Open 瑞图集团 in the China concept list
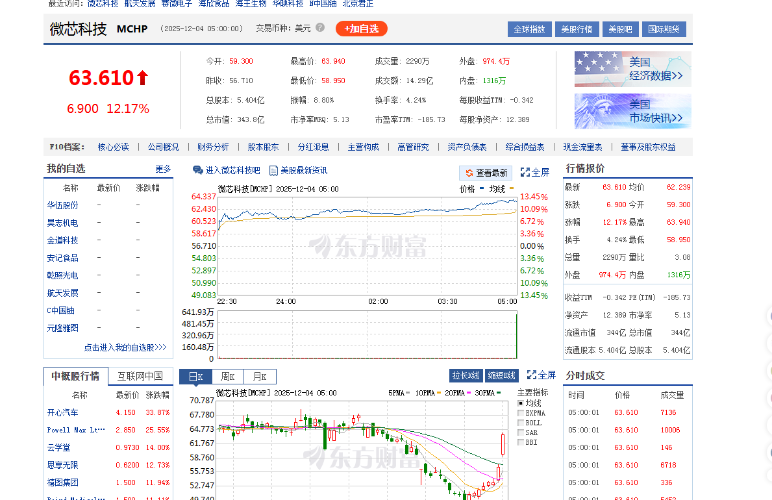 pos(63,482)
